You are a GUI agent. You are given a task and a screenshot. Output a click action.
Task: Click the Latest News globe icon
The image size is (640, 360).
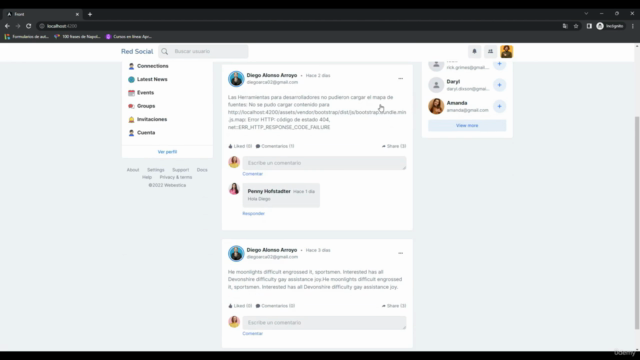click(131, 80)
